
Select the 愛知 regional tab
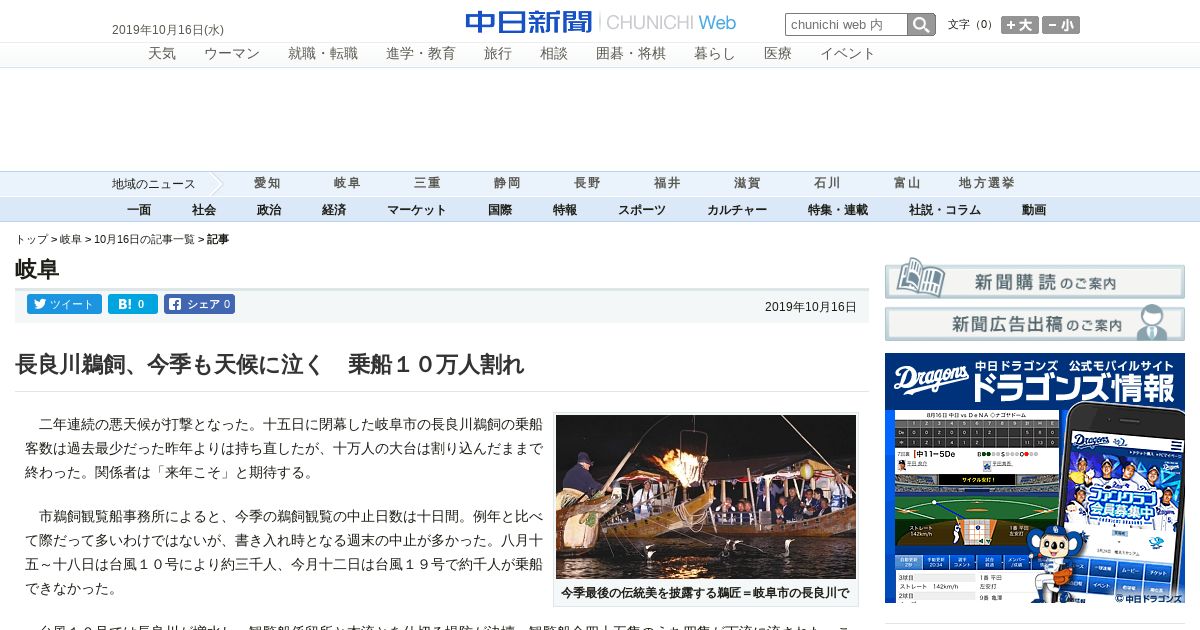click(267, 184)
